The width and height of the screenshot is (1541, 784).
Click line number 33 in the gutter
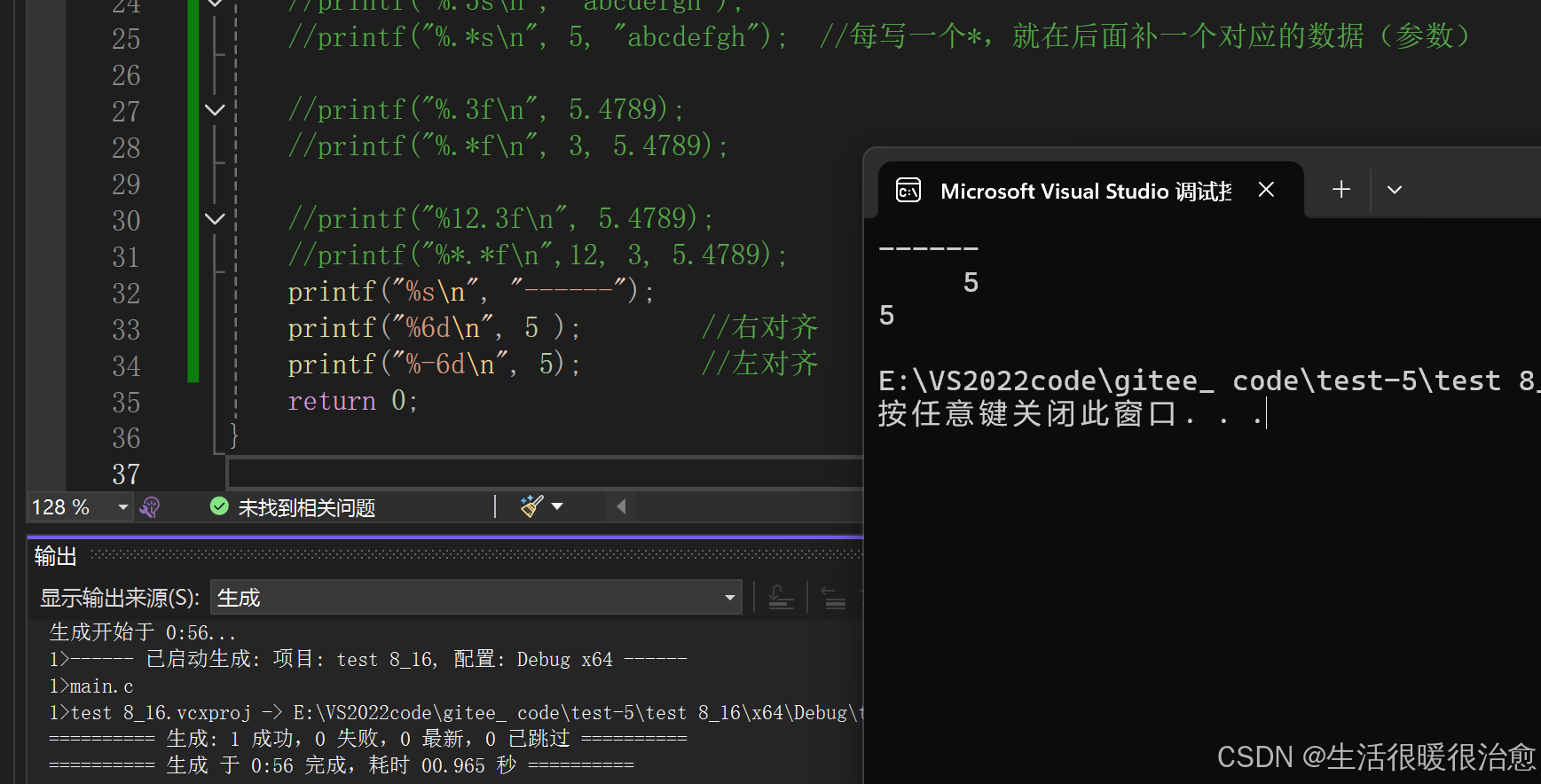coord(126,330)
